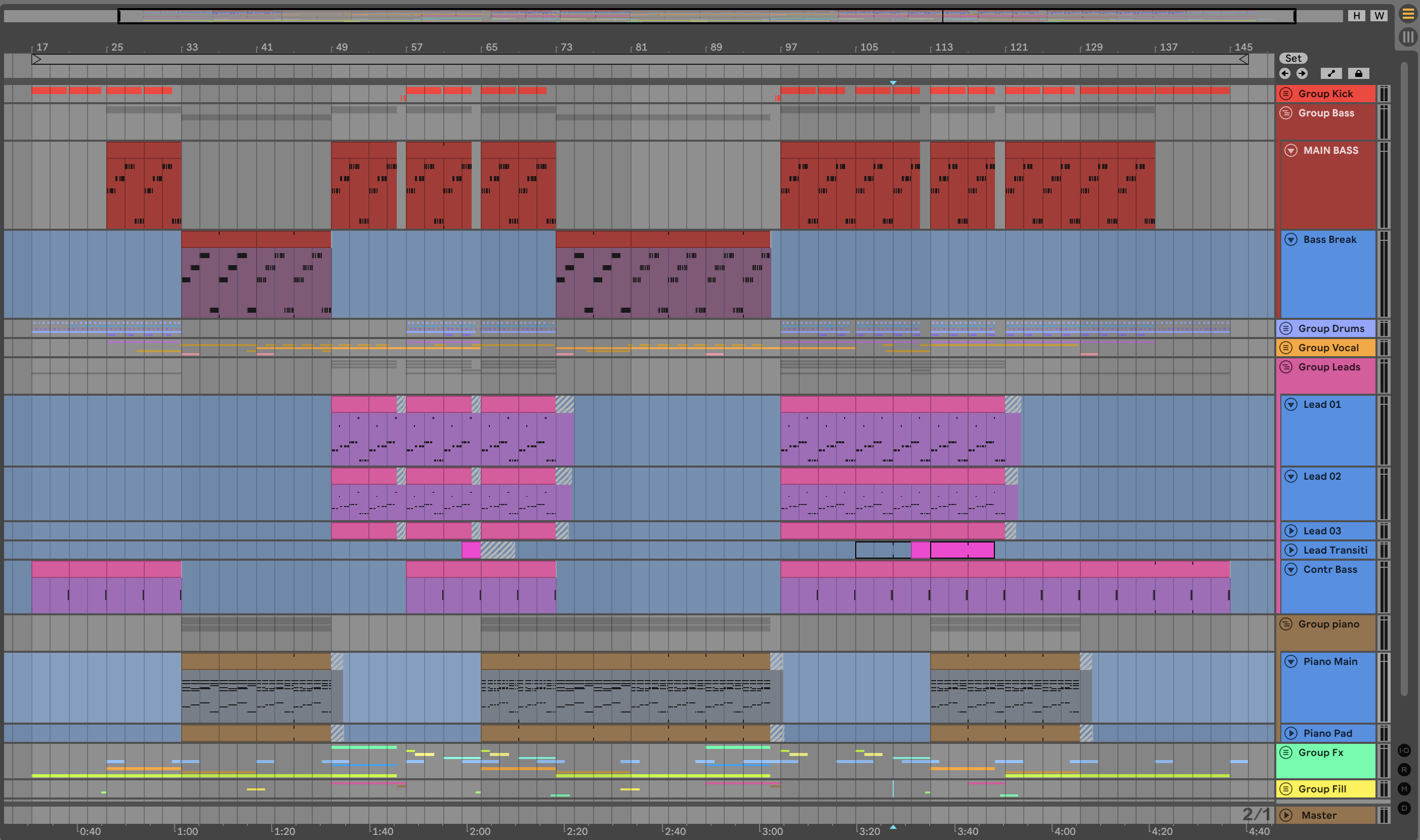
Task: Unfold the Piano Pad track
Action: pos(1291,733)
